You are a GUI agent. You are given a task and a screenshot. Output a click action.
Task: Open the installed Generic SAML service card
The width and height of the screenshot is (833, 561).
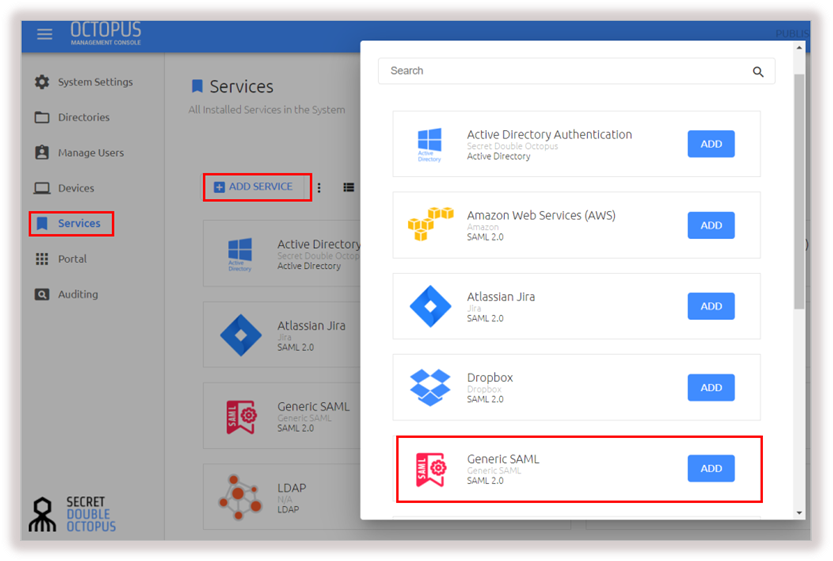[x=282, y=416]
